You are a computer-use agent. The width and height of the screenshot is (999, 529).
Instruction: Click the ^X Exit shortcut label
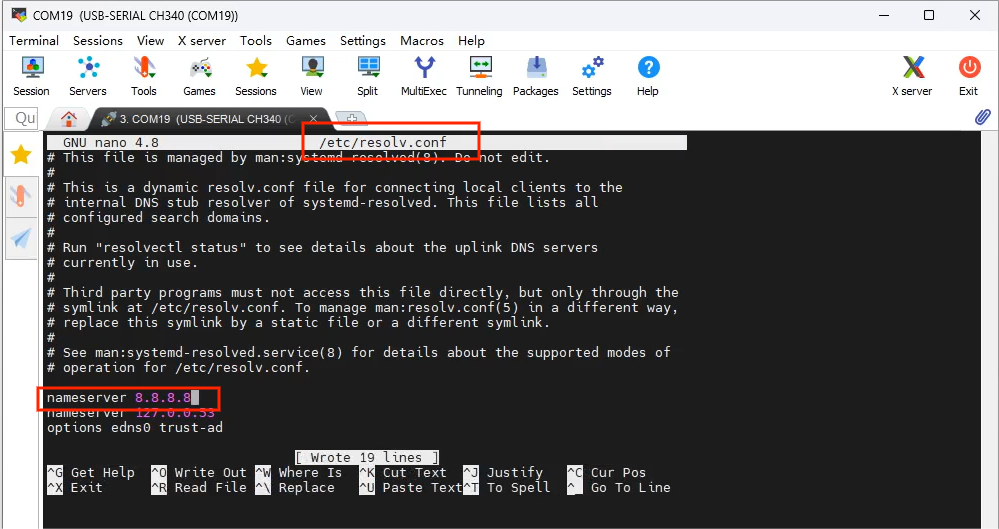75,488
